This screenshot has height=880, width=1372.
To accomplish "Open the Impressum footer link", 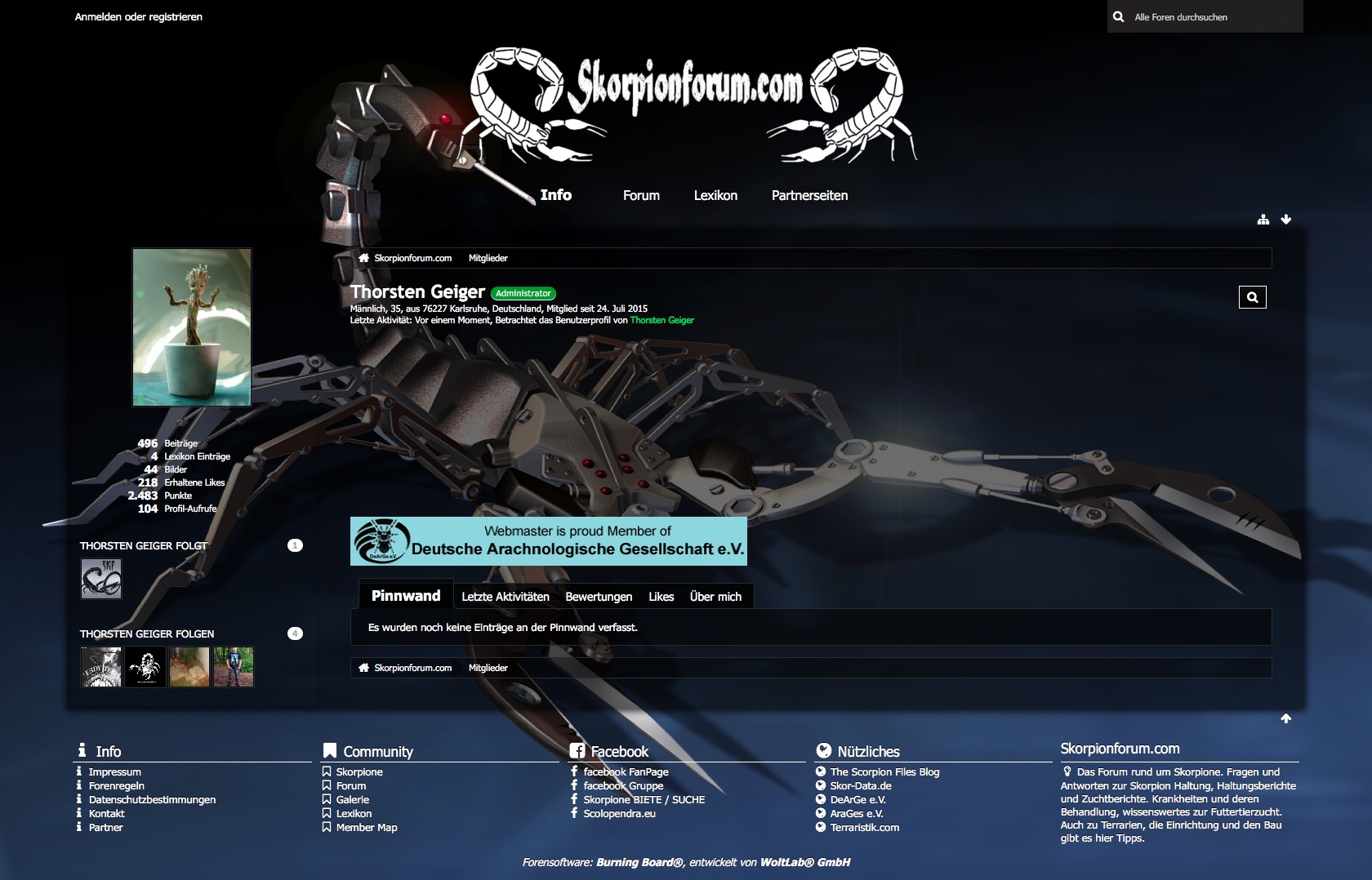I will (x=114, y=772).
